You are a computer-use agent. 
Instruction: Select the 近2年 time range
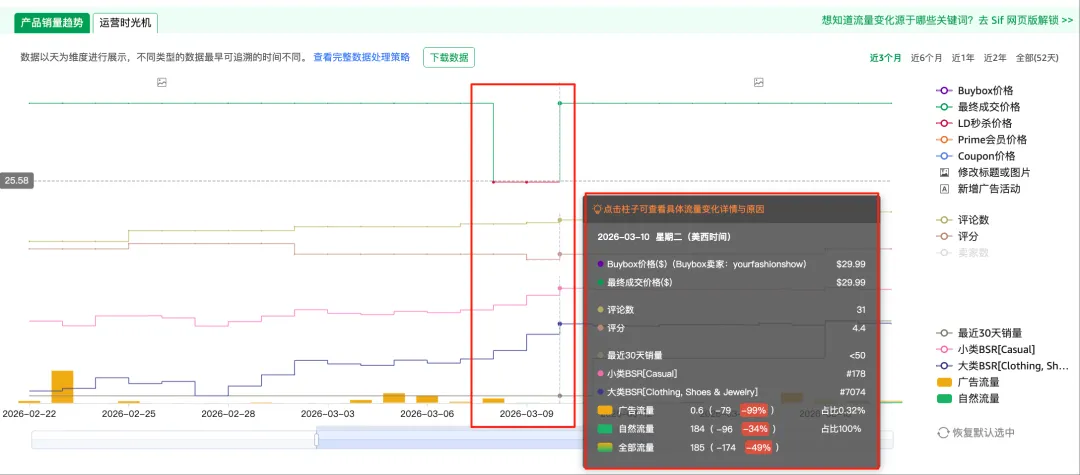(995, 58)
